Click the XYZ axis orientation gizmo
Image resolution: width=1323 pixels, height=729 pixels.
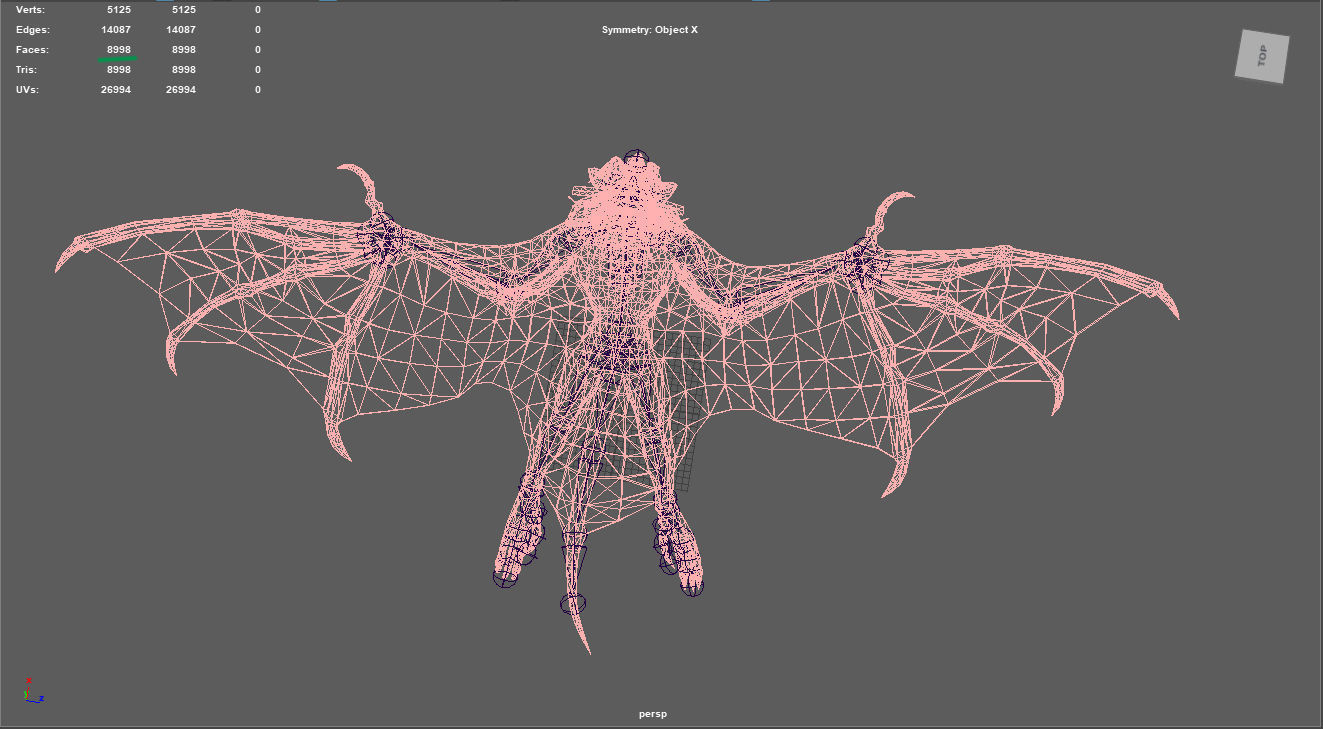coord(32,689)
